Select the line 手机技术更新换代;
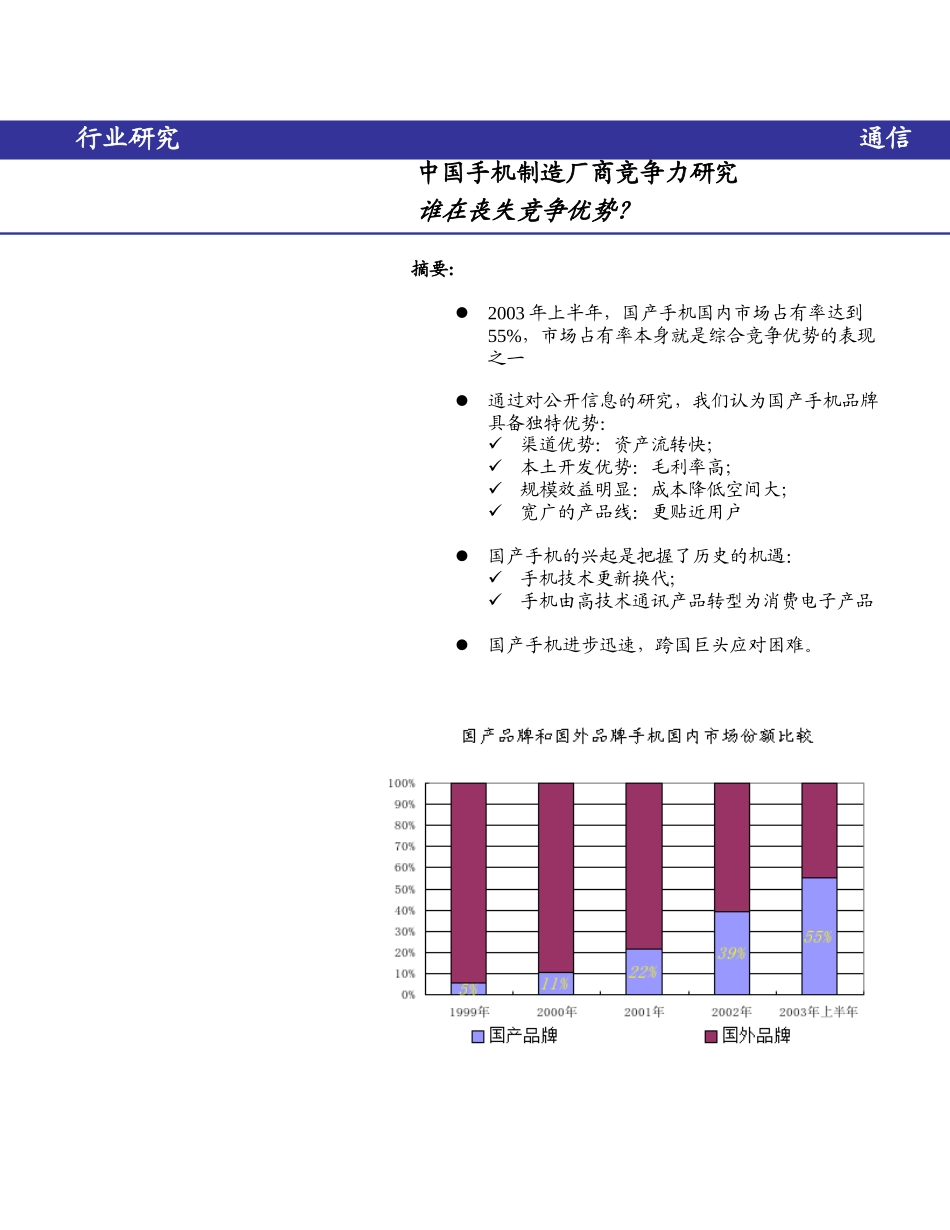The image size is (950, 1230). click(598, 578)
